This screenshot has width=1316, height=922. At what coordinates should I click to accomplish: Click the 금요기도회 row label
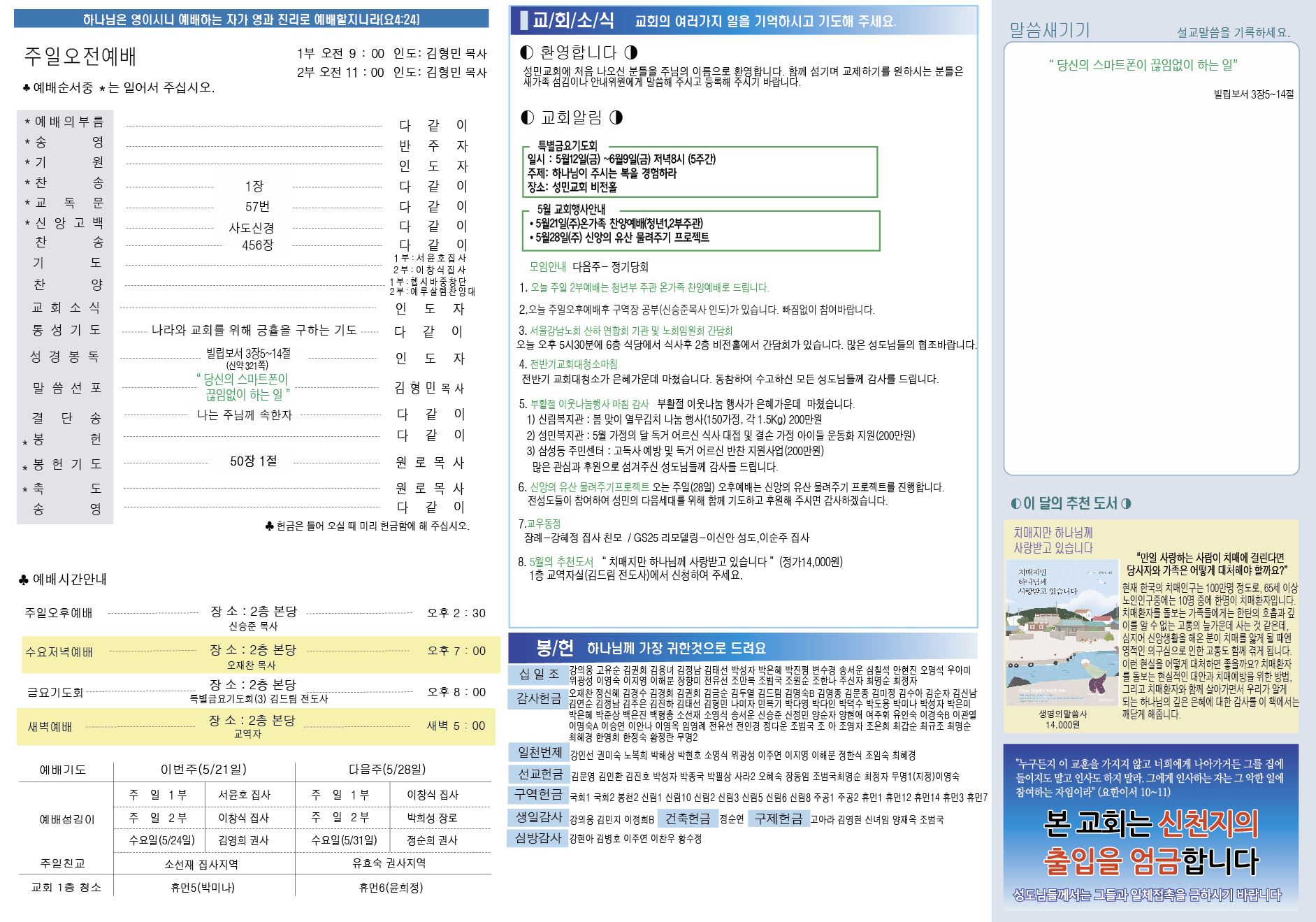coord(55,692)
